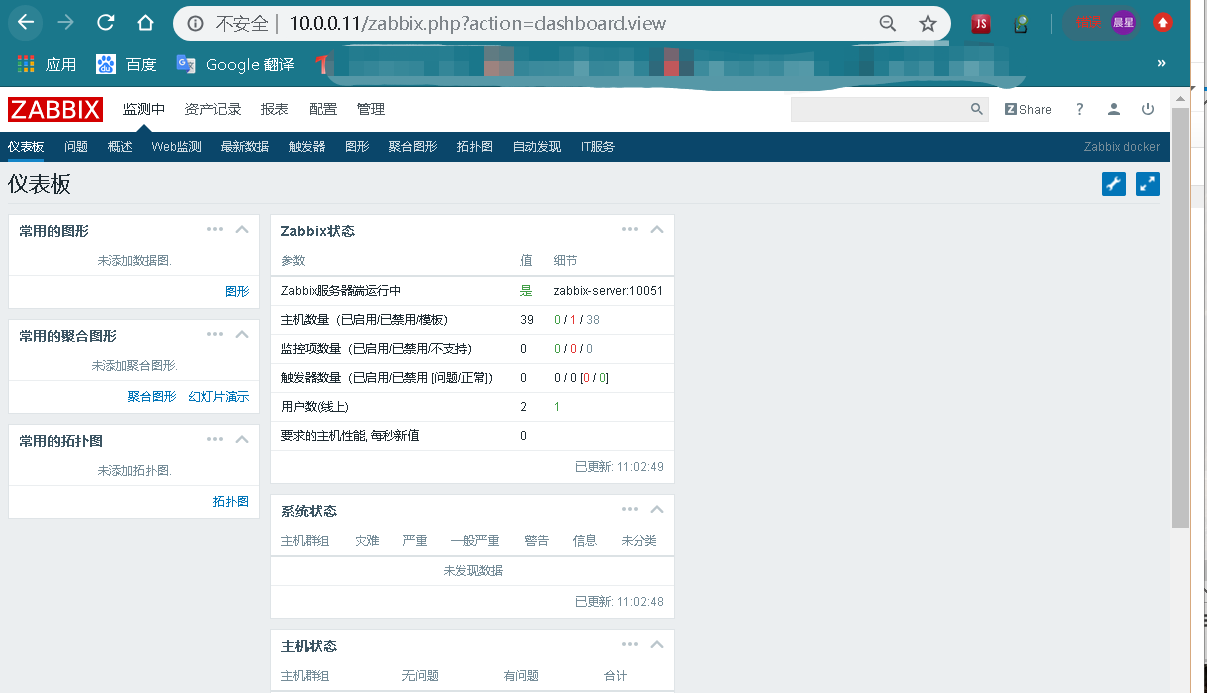Reload the page with refresh icon
1207x693 pixels.
[106, 22]
